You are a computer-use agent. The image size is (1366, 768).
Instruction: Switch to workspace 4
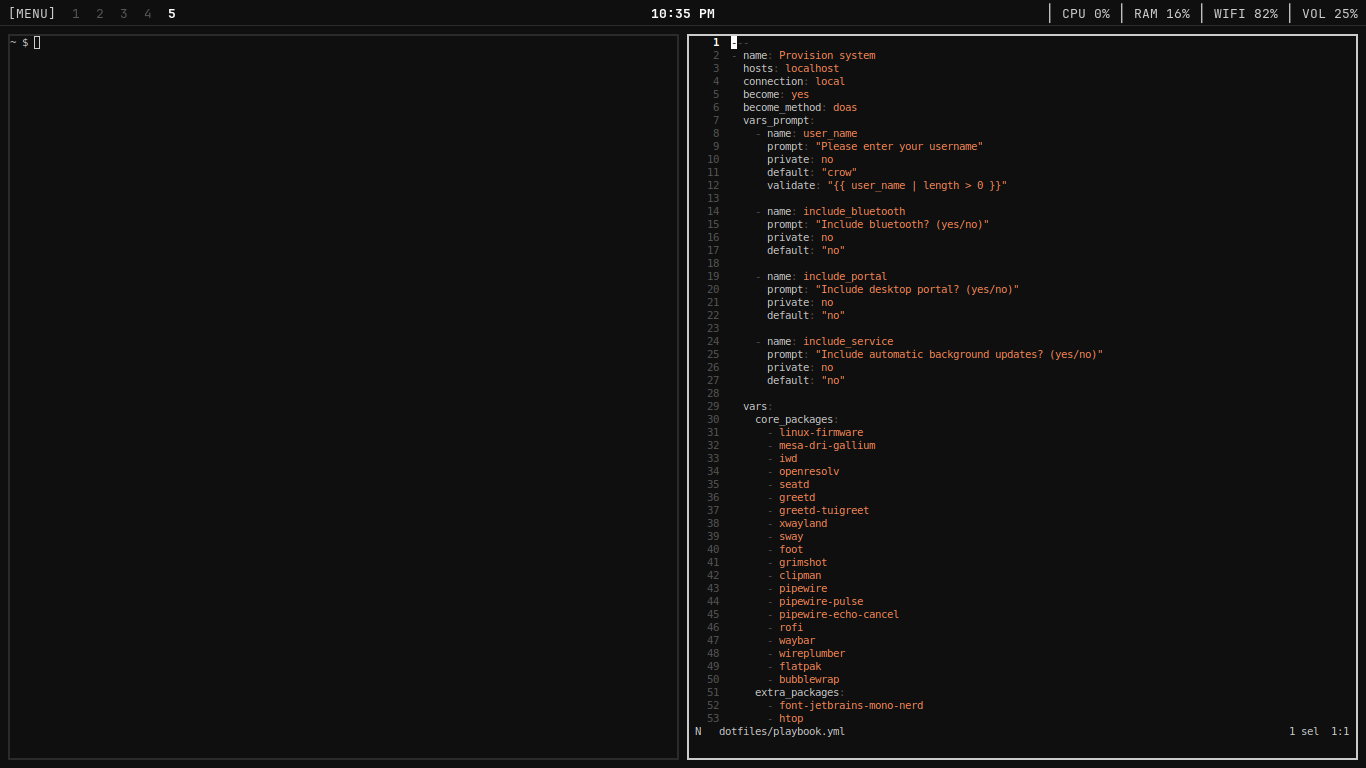point(148,14)
